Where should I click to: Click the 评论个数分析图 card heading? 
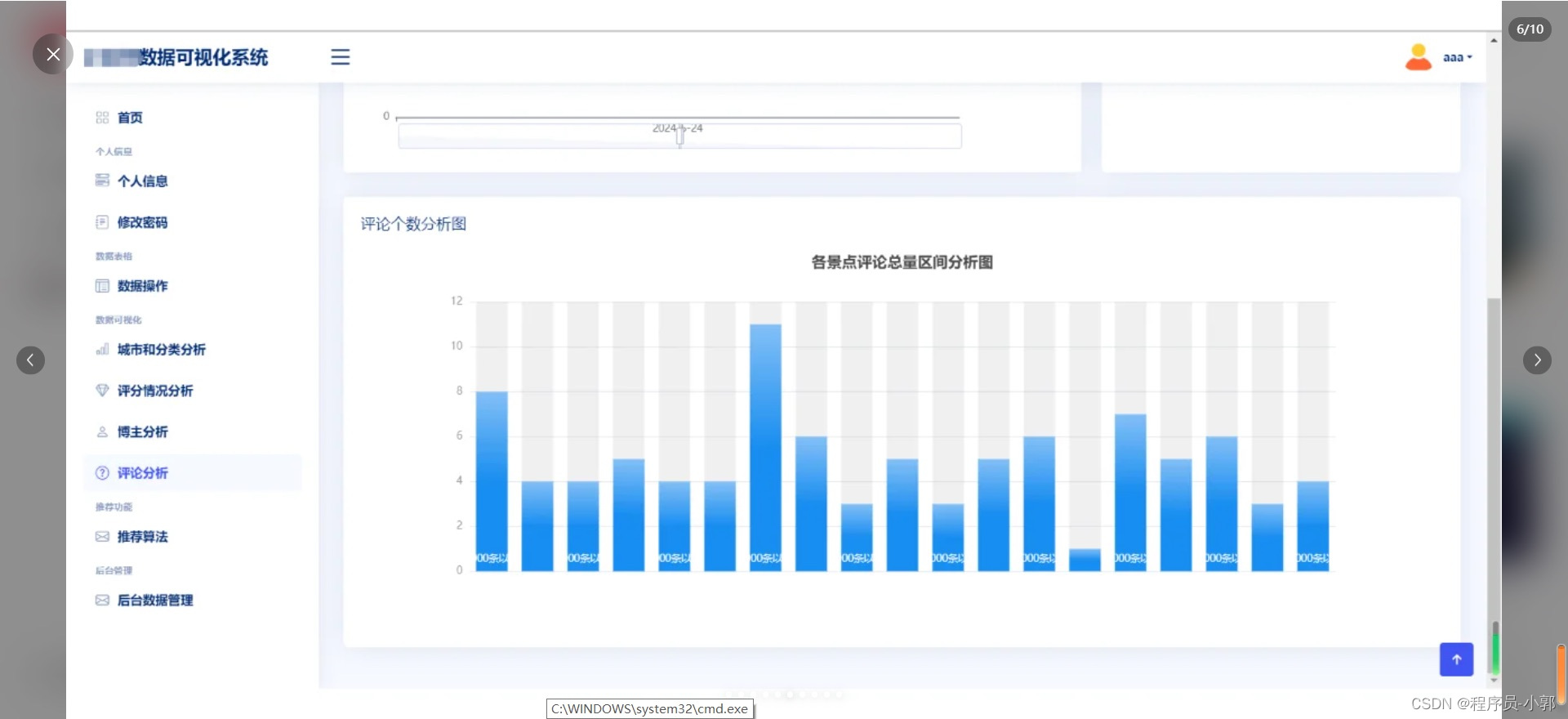[413, 224]
